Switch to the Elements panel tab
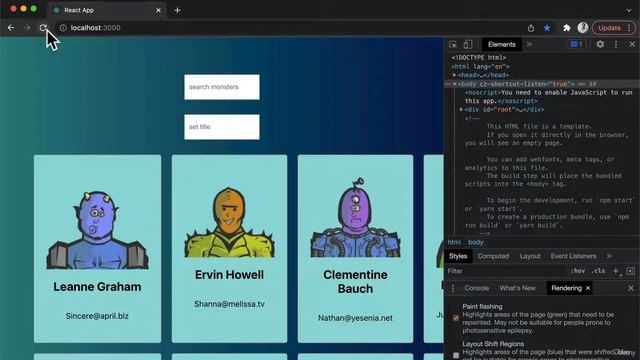Image resolution: width=640 pixels, height=360 pixels. [502, 44]
